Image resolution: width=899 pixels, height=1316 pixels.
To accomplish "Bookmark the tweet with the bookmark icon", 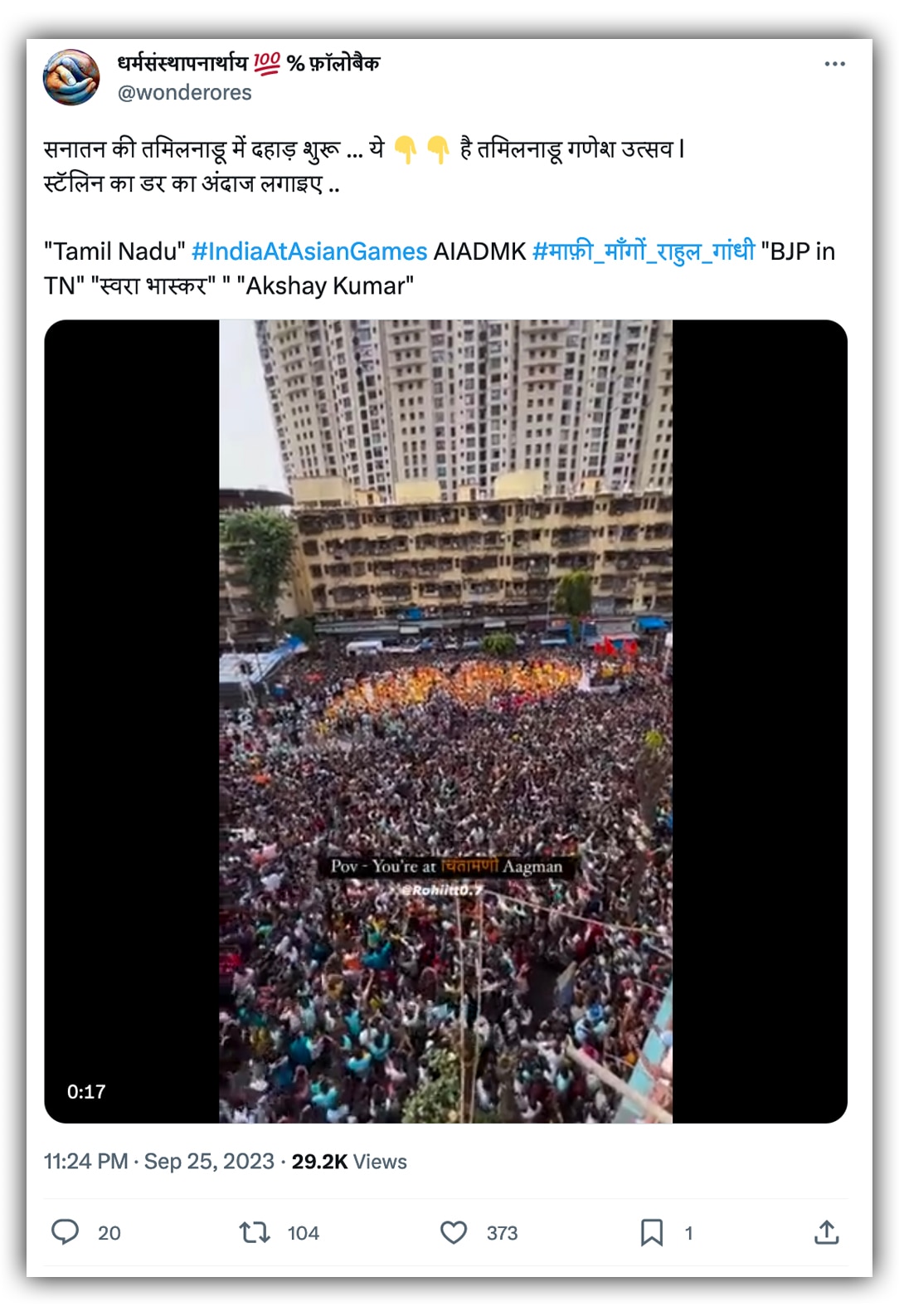I will coord(652,1232).
